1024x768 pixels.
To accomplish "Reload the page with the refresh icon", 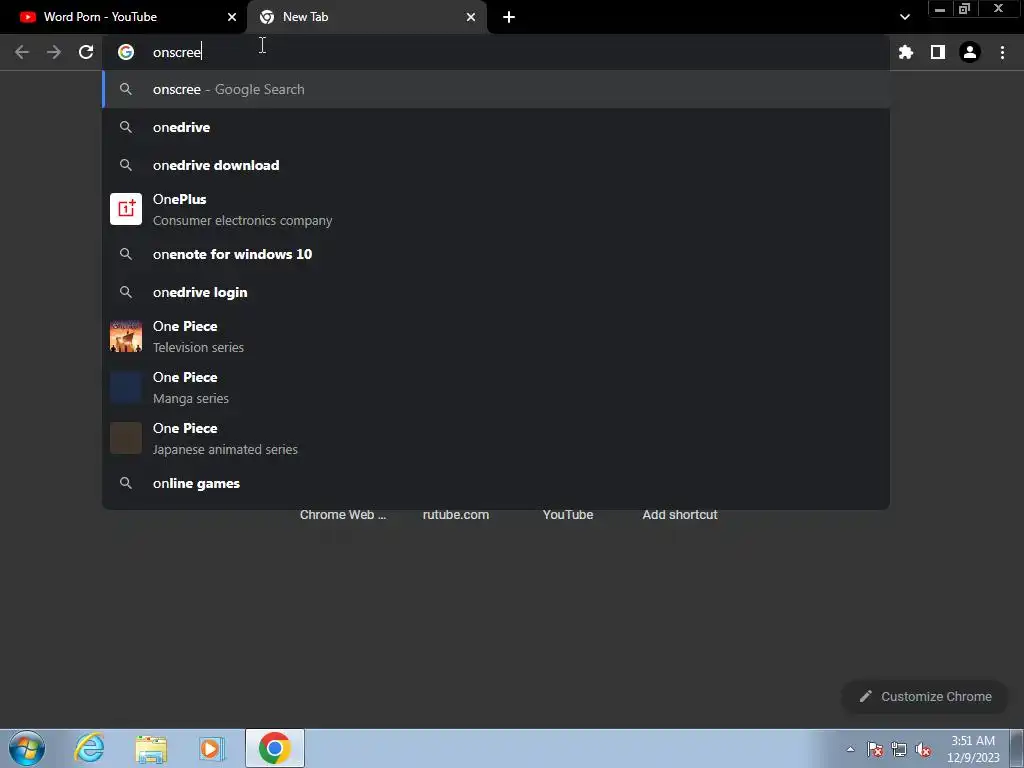I will pyautogui.click(x=86, y=52).
